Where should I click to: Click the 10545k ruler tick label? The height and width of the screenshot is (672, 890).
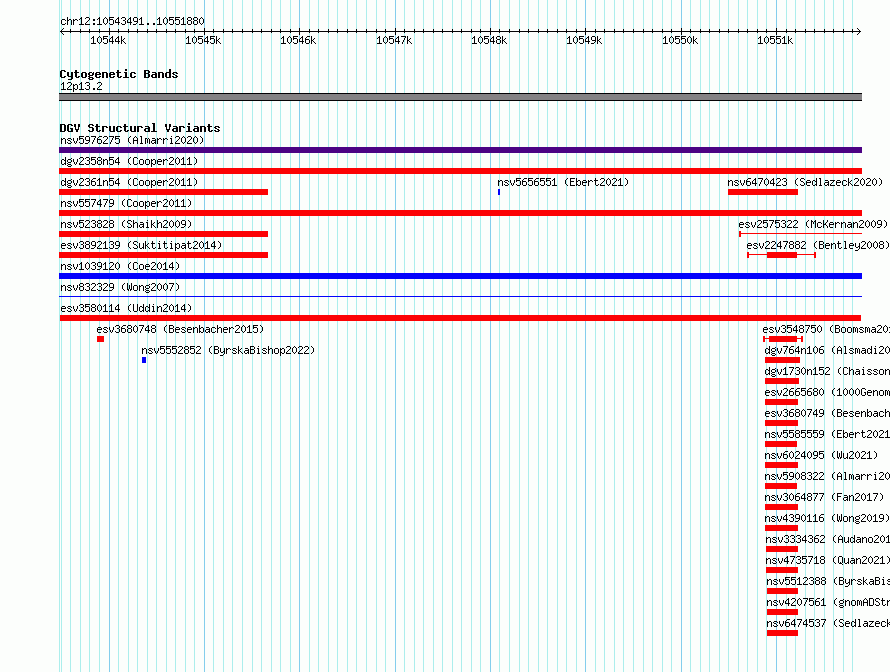[203, 40]
